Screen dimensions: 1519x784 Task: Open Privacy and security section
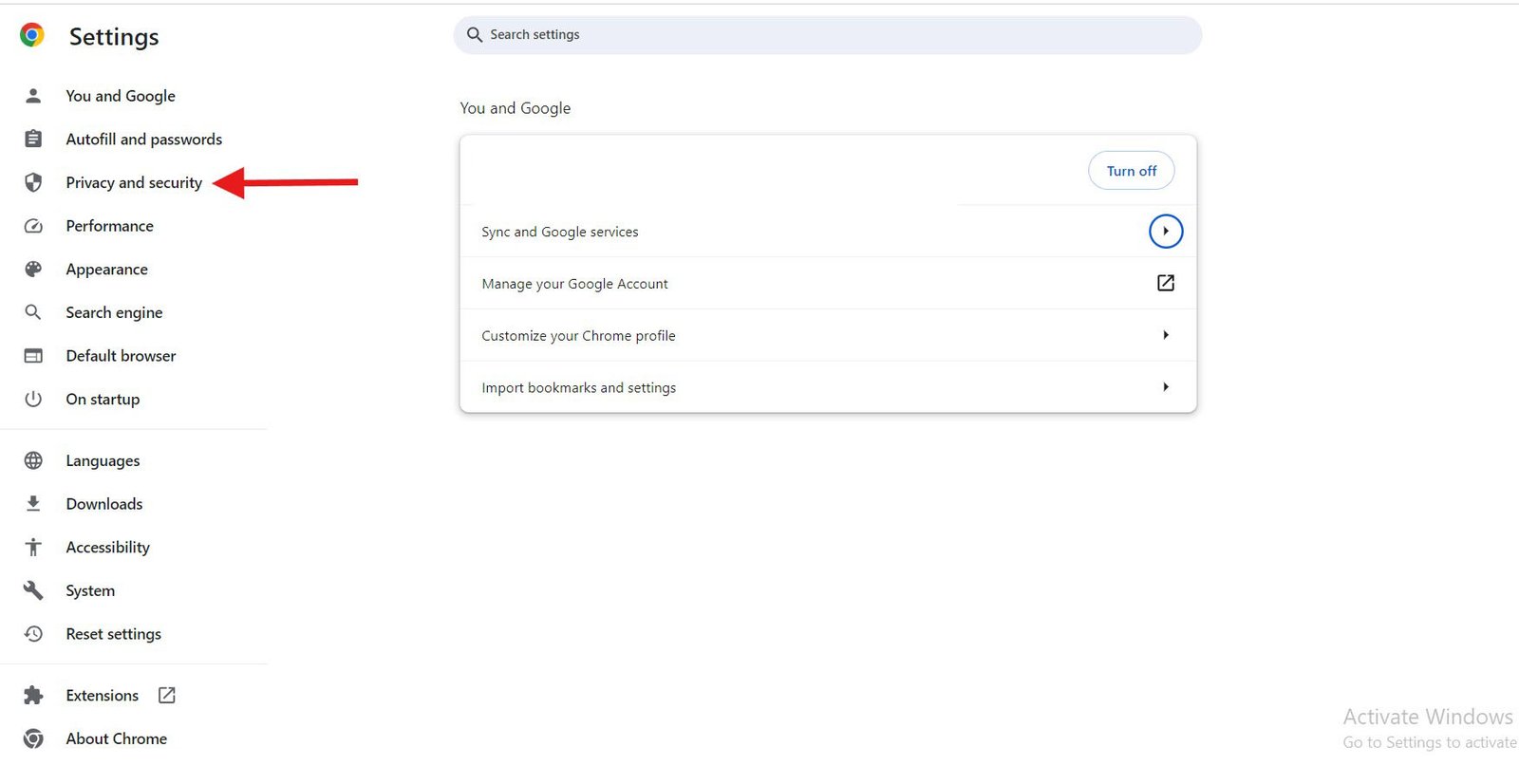click(x=134, y=182)
